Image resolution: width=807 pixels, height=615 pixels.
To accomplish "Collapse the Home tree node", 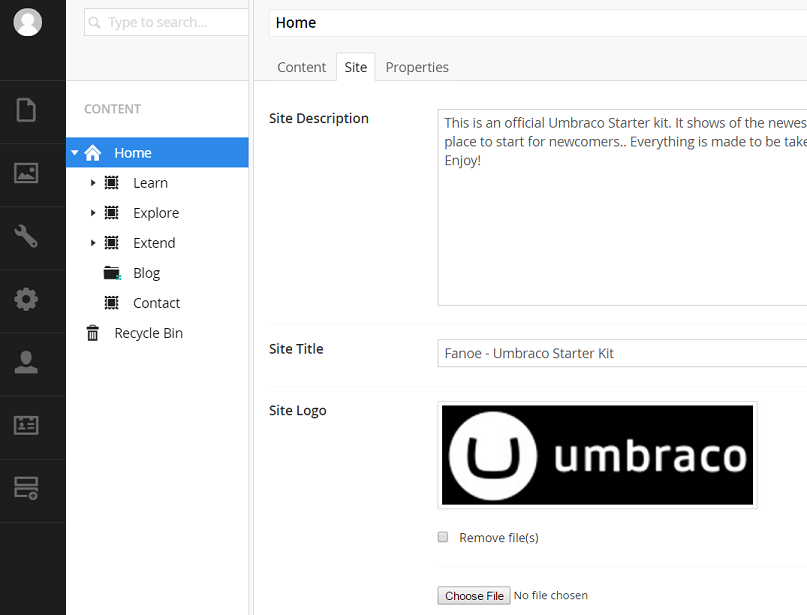I will (75, 153).
